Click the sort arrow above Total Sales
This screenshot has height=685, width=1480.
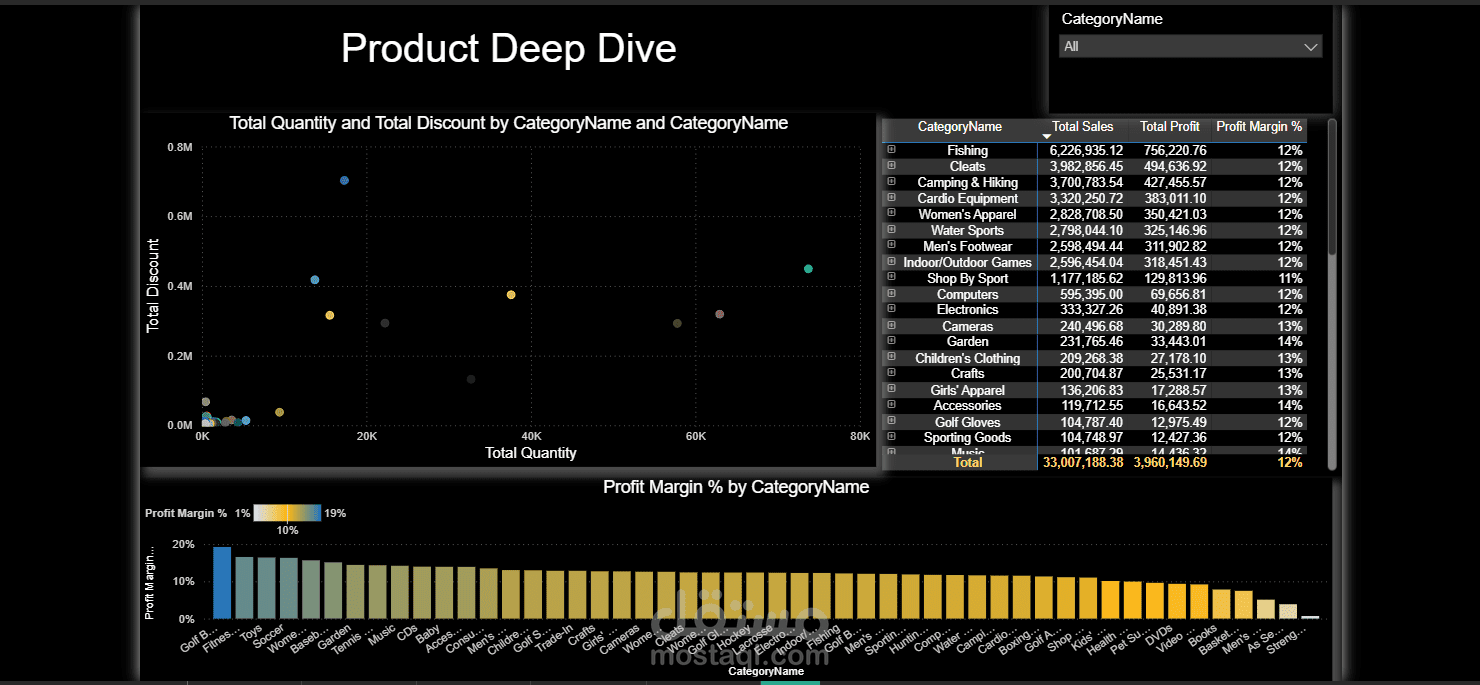[1047, 136]
